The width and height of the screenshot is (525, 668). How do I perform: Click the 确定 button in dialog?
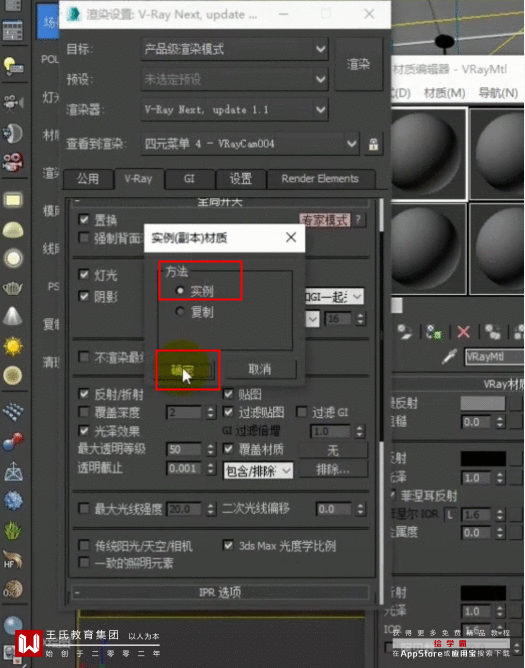coord(186,369)
